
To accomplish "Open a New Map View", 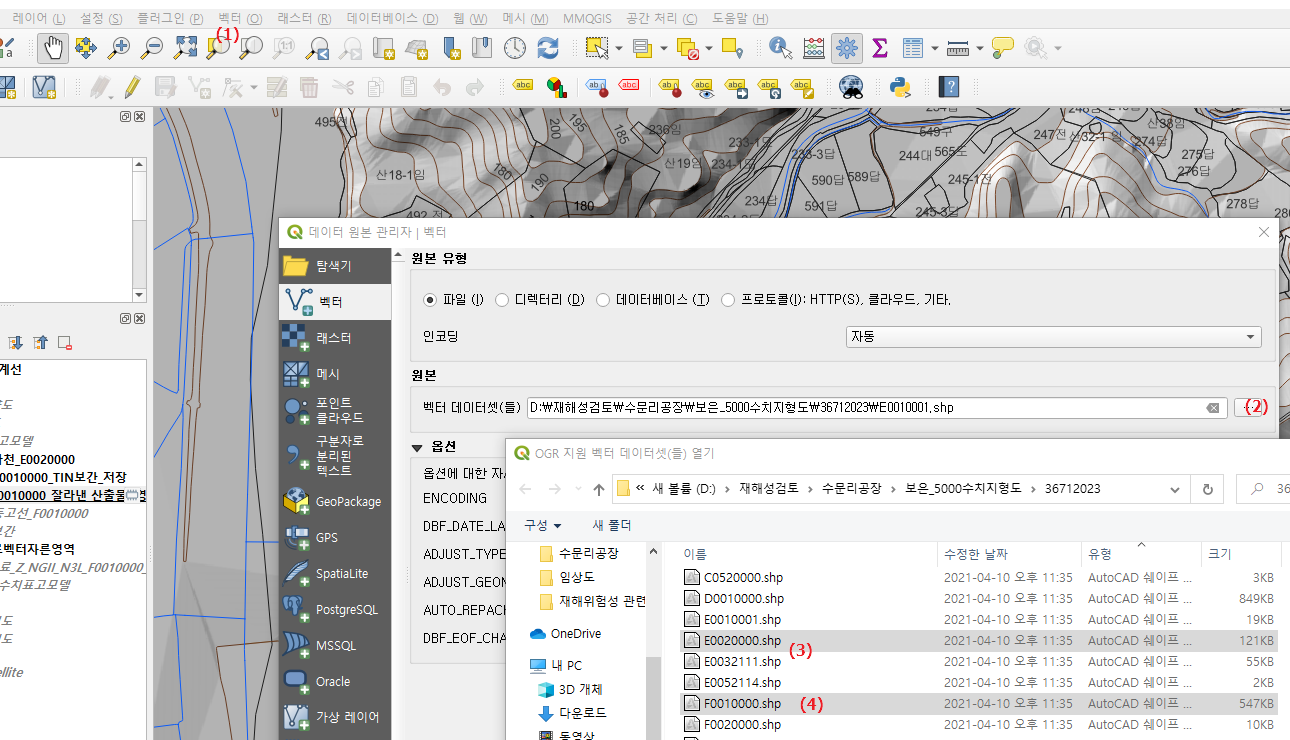I will coord(384,46).
